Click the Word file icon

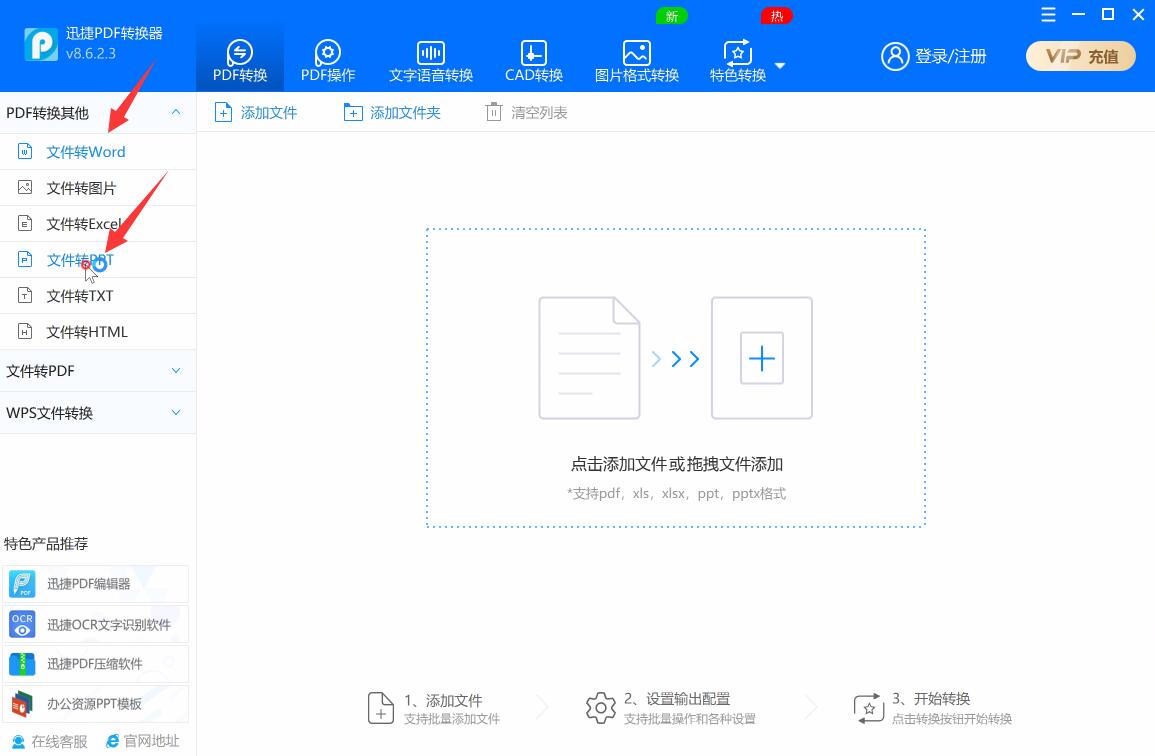click(x=25, y=152)
